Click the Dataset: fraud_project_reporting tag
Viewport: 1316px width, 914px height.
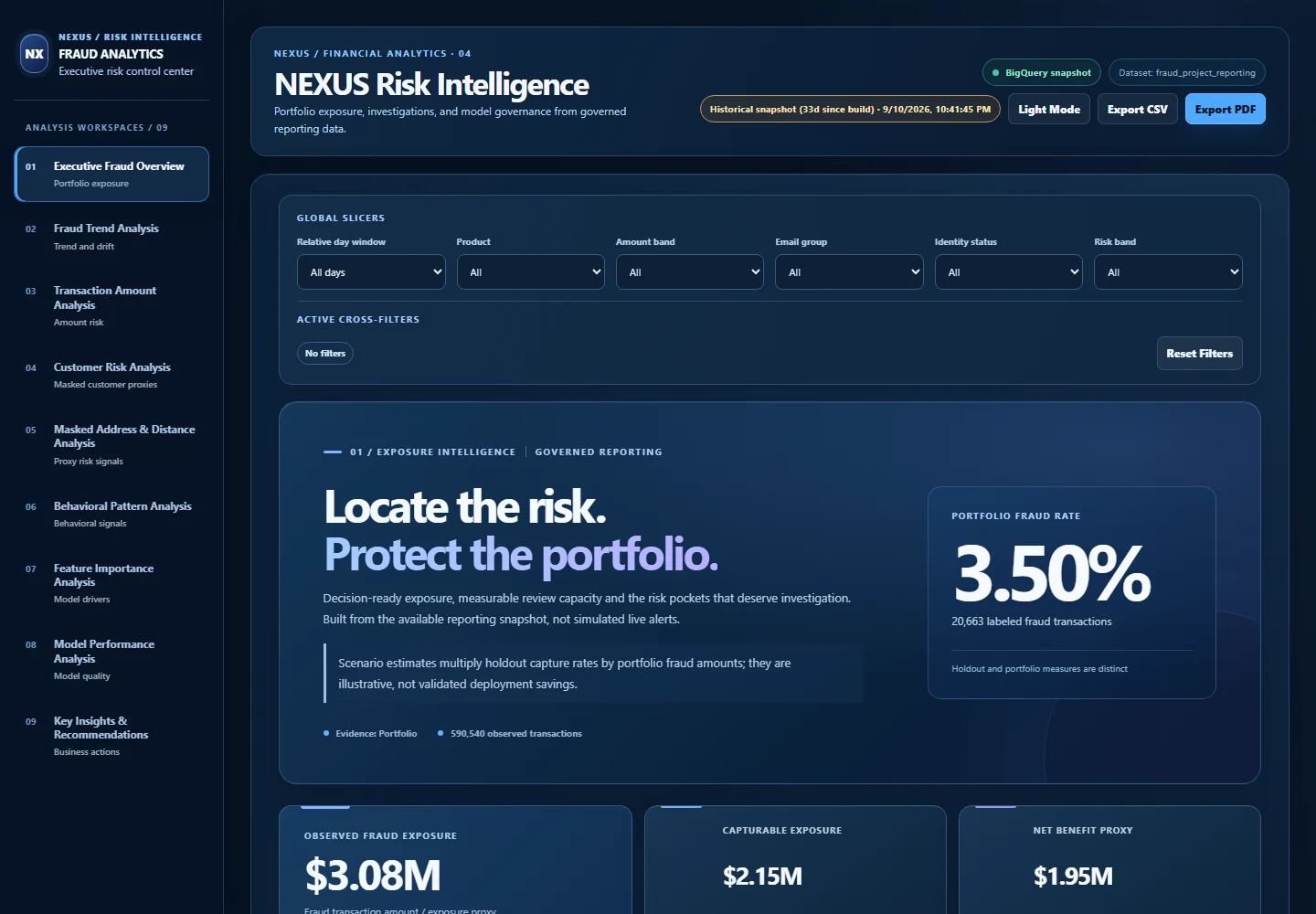coord(1187,72)
